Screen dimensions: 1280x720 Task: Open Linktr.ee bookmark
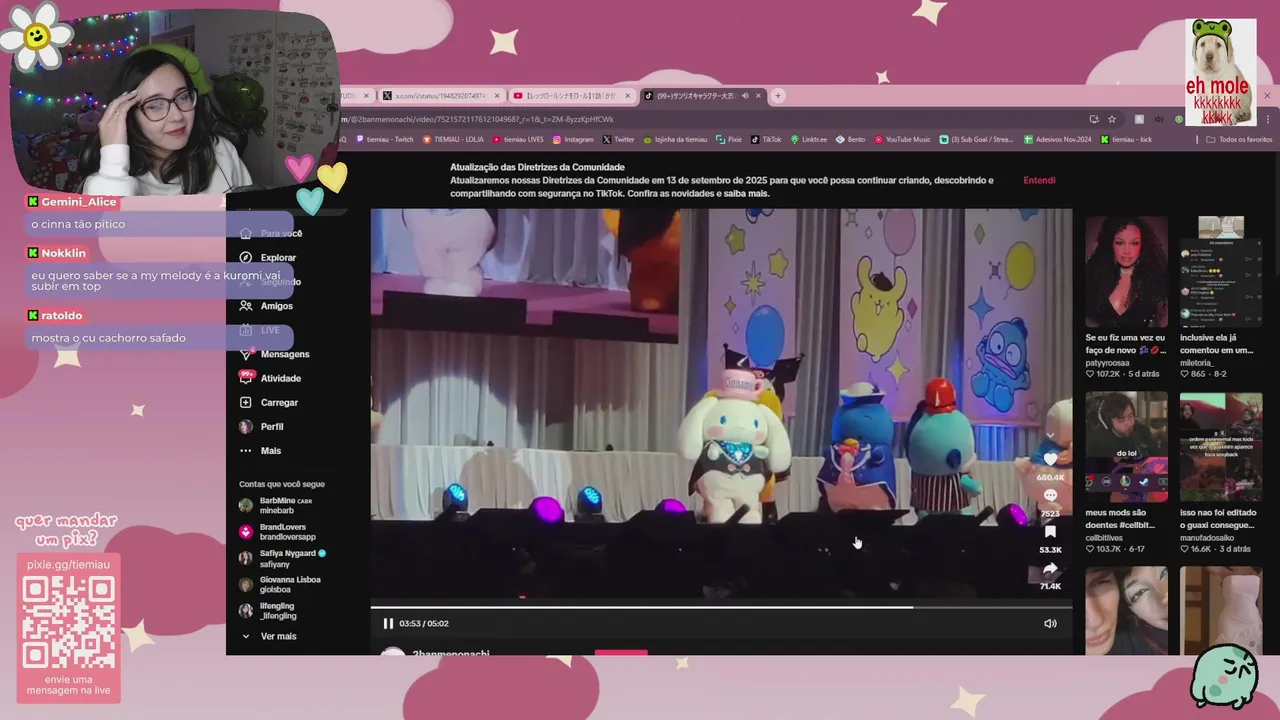[x=809, y=140]
